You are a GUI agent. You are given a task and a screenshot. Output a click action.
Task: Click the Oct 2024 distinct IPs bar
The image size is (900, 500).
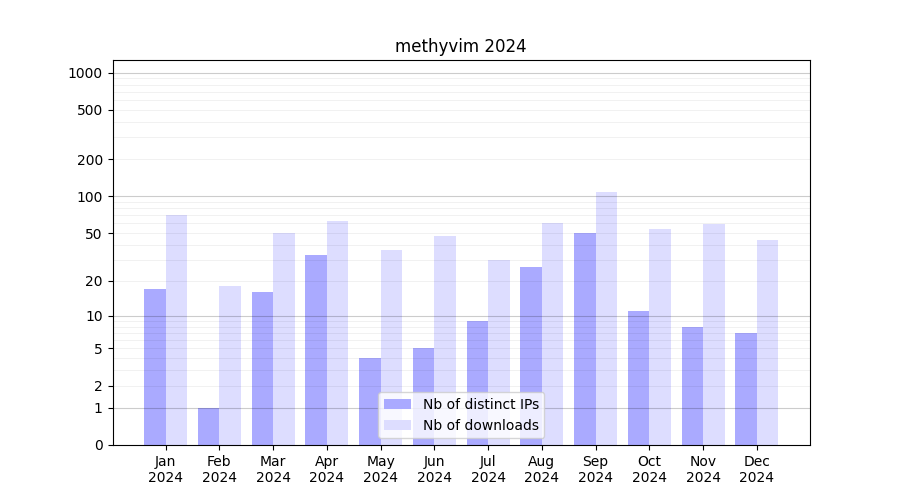638,378
